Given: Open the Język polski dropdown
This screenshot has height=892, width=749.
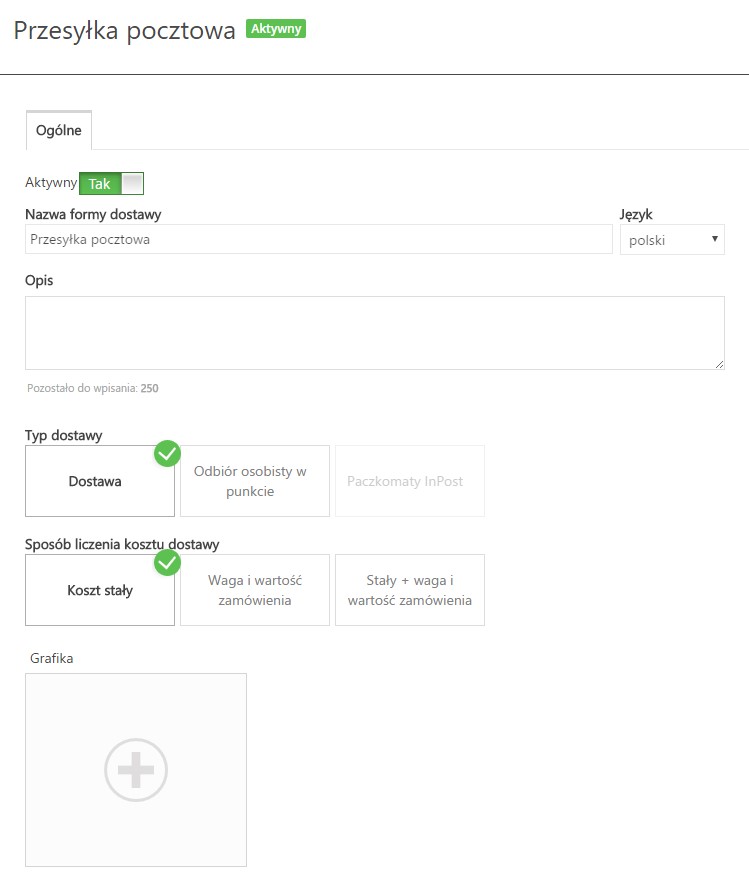Looking at the screenshot, I should click(x=672, y=239).
